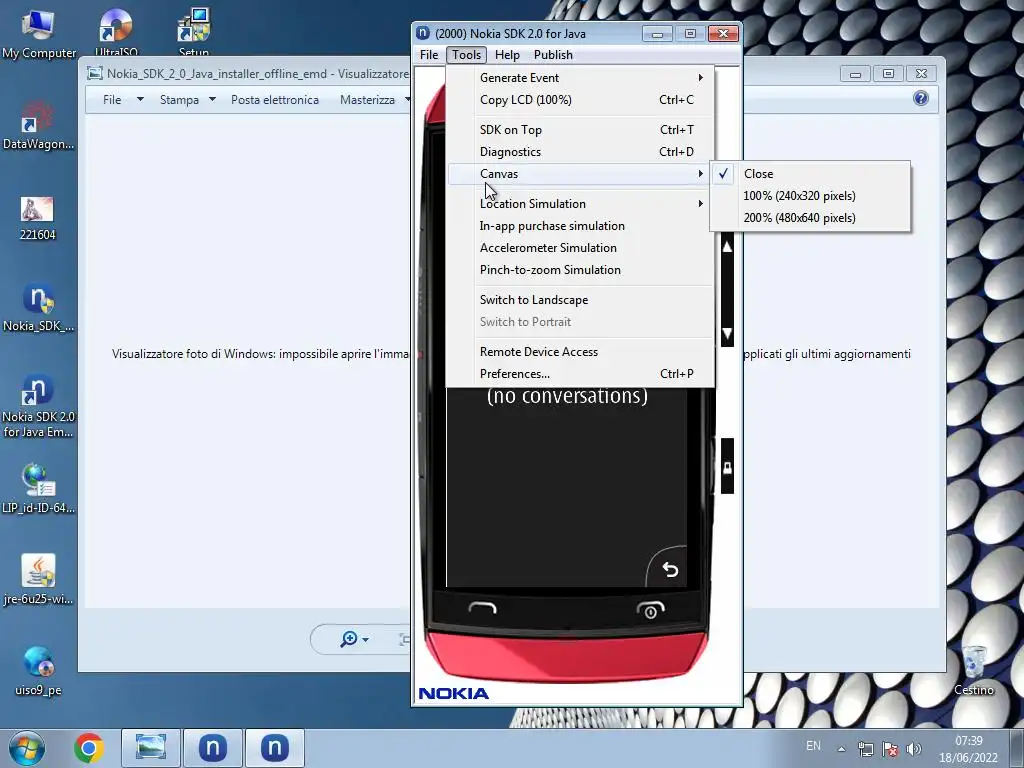Open DataWagon desktop shortcut

pos(38,125)
